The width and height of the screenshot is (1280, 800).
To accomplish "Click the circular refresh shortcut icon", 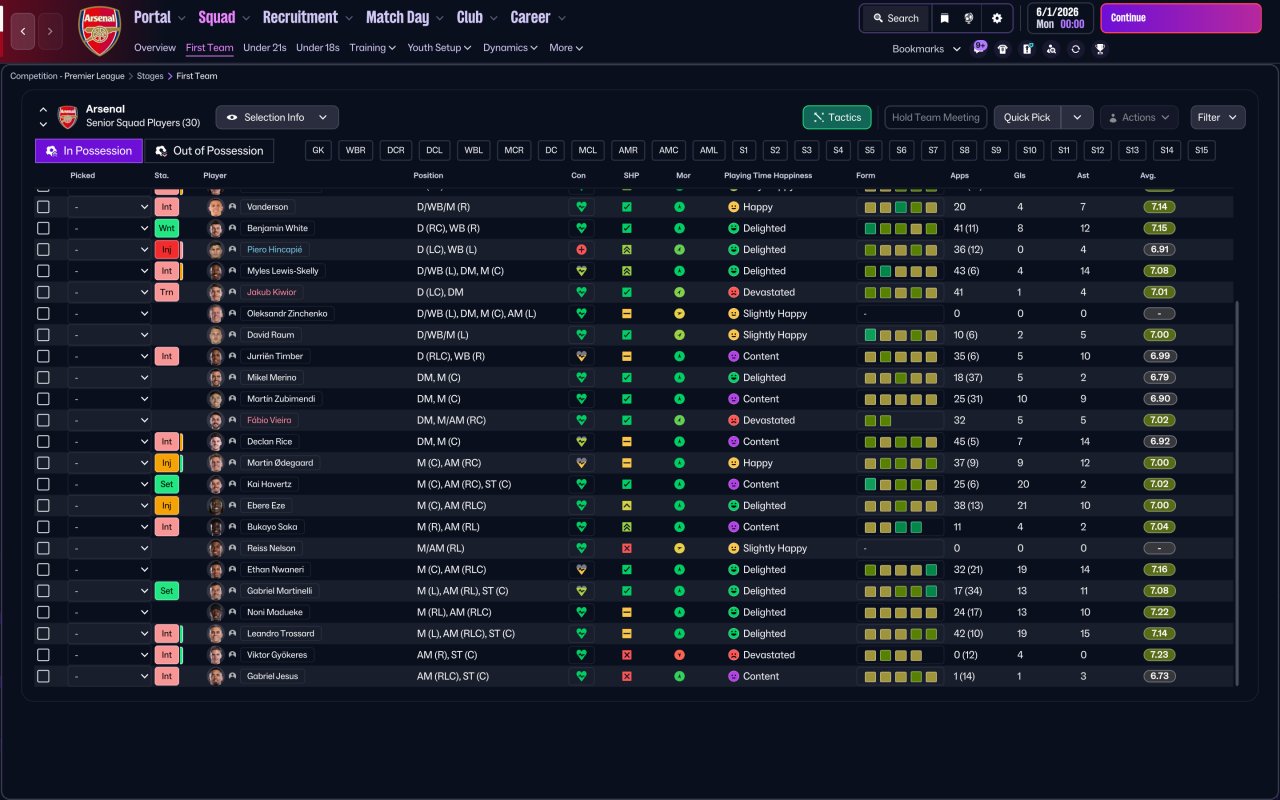I will [1075, 49].
